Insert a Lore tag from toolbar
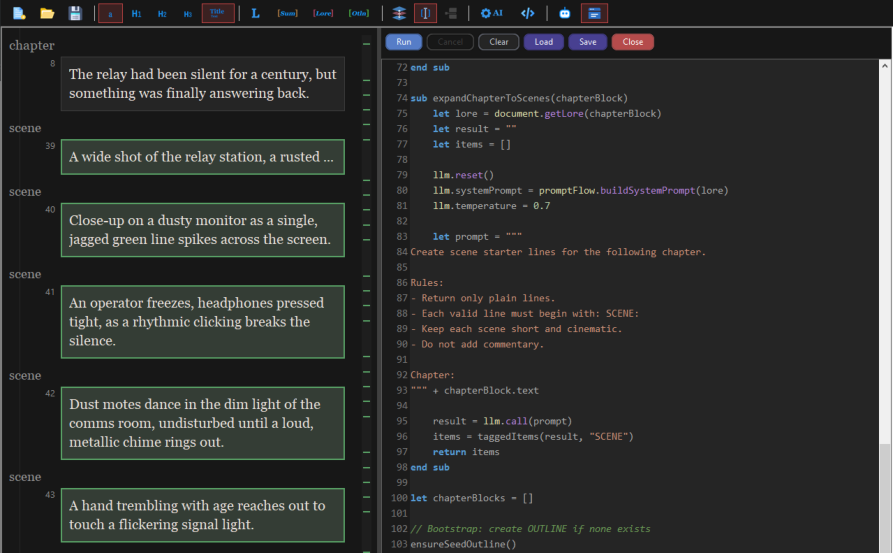 [323, 13]
